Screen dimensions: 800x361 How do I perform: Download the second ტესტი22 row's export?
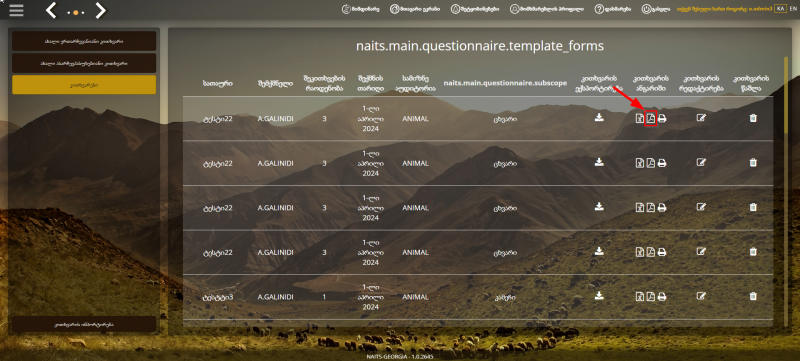[x=599, y=162]
